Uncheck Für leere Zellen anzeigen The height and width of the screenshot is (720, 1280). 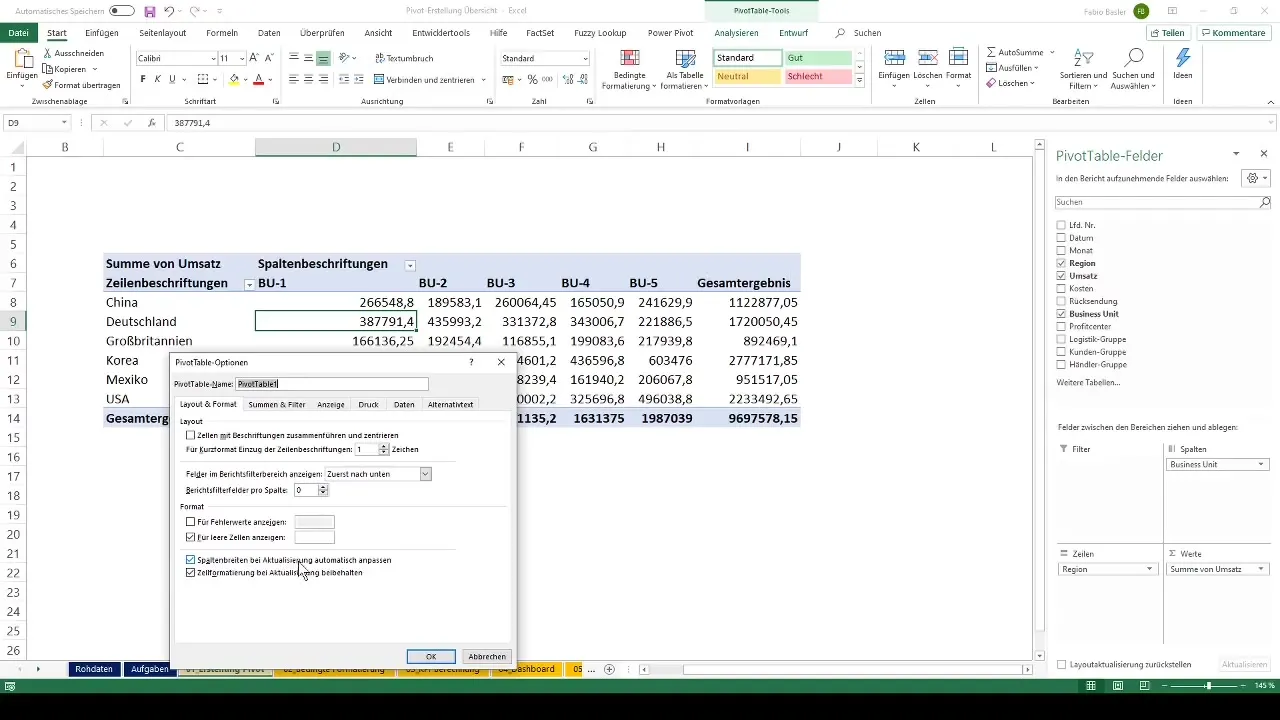[191, 537]
